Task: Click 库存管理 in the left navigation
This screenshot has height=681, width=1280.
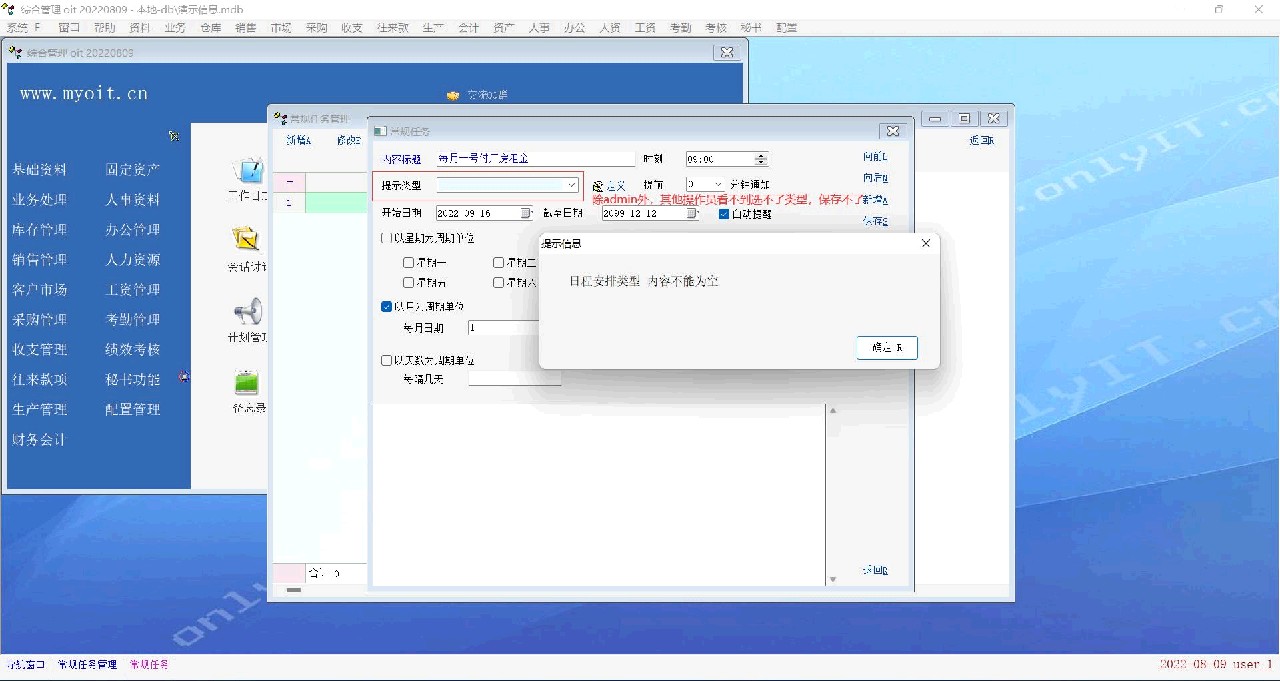Action: pyautogui.click(x=40, y=230)
